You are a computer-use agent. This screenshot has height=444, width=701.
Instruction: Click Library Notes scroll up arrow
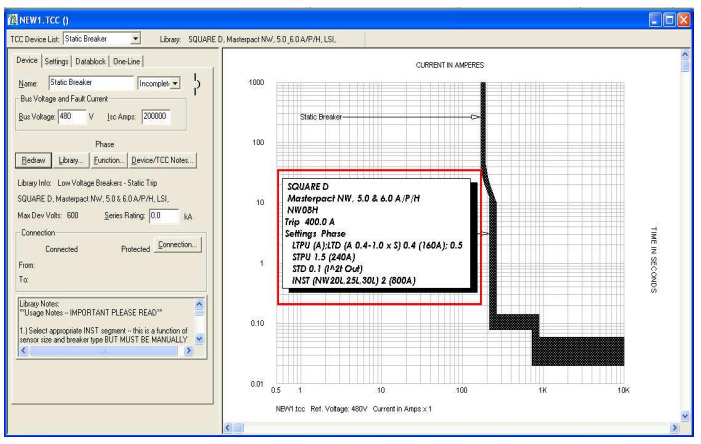(x=199, y=304)
